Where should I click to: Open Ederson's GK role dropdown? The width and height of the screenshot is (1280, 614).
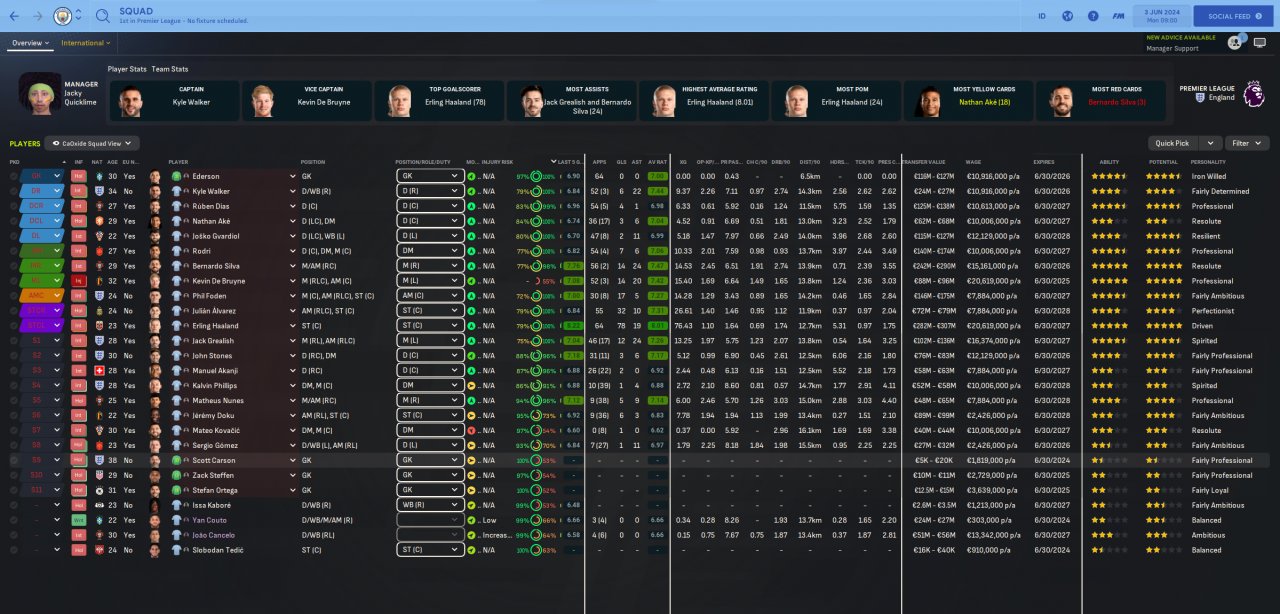pos(431,176)
